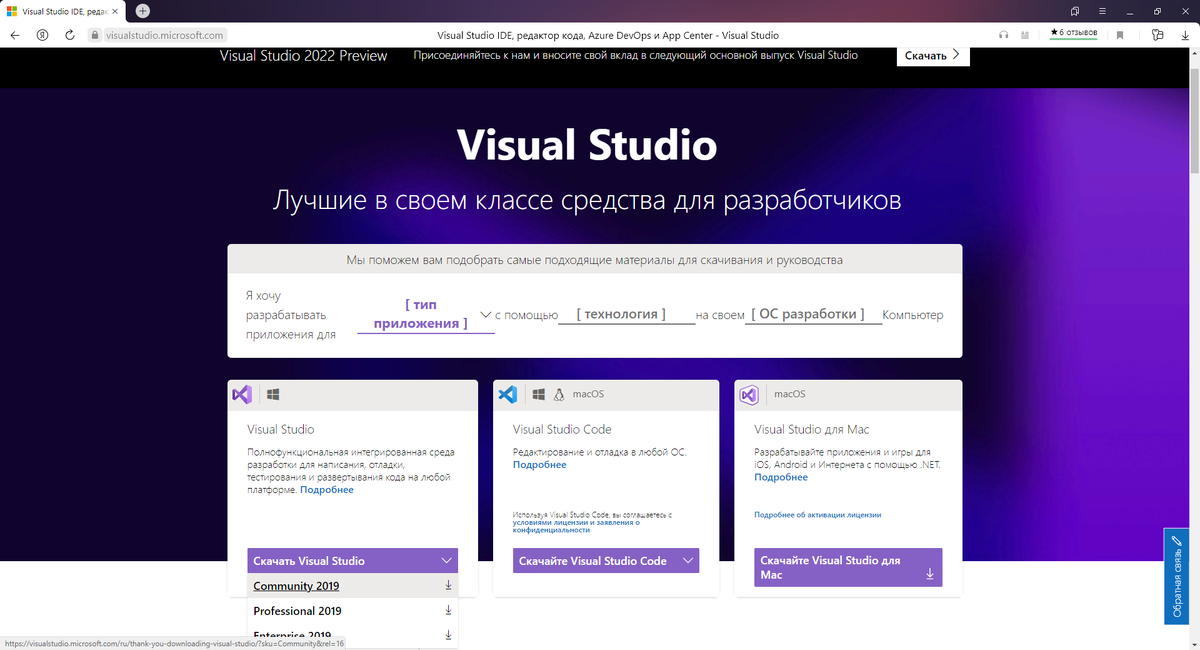Click the Visual Studio для Mac logo icon

click(748, 394)
